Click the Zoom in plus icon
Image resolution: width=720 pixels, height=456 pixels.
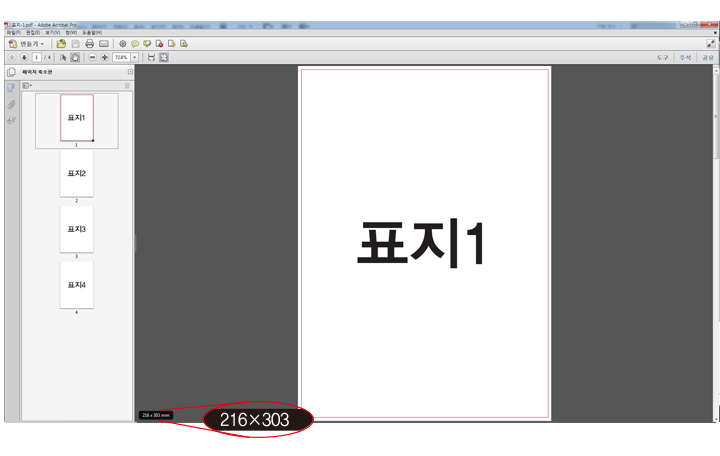104,58
